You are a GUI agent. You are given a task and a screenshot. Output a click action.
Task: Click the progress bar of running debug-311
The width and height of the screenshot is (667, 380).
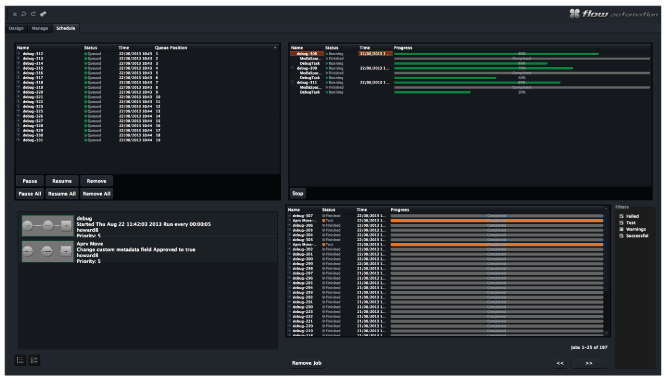click(522, 83)
